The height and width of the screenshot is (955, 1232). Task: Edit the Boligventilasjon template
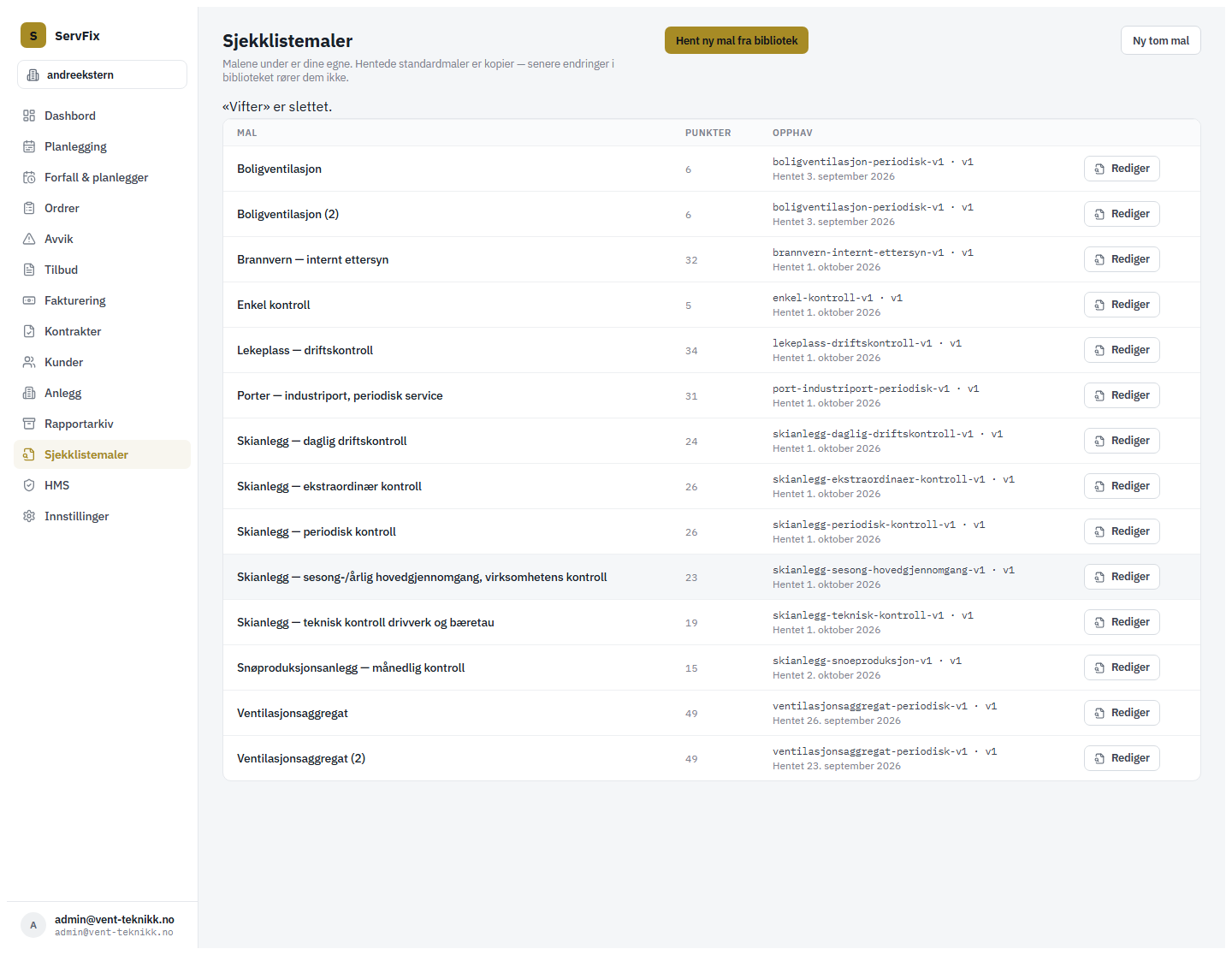[1122, 169]
